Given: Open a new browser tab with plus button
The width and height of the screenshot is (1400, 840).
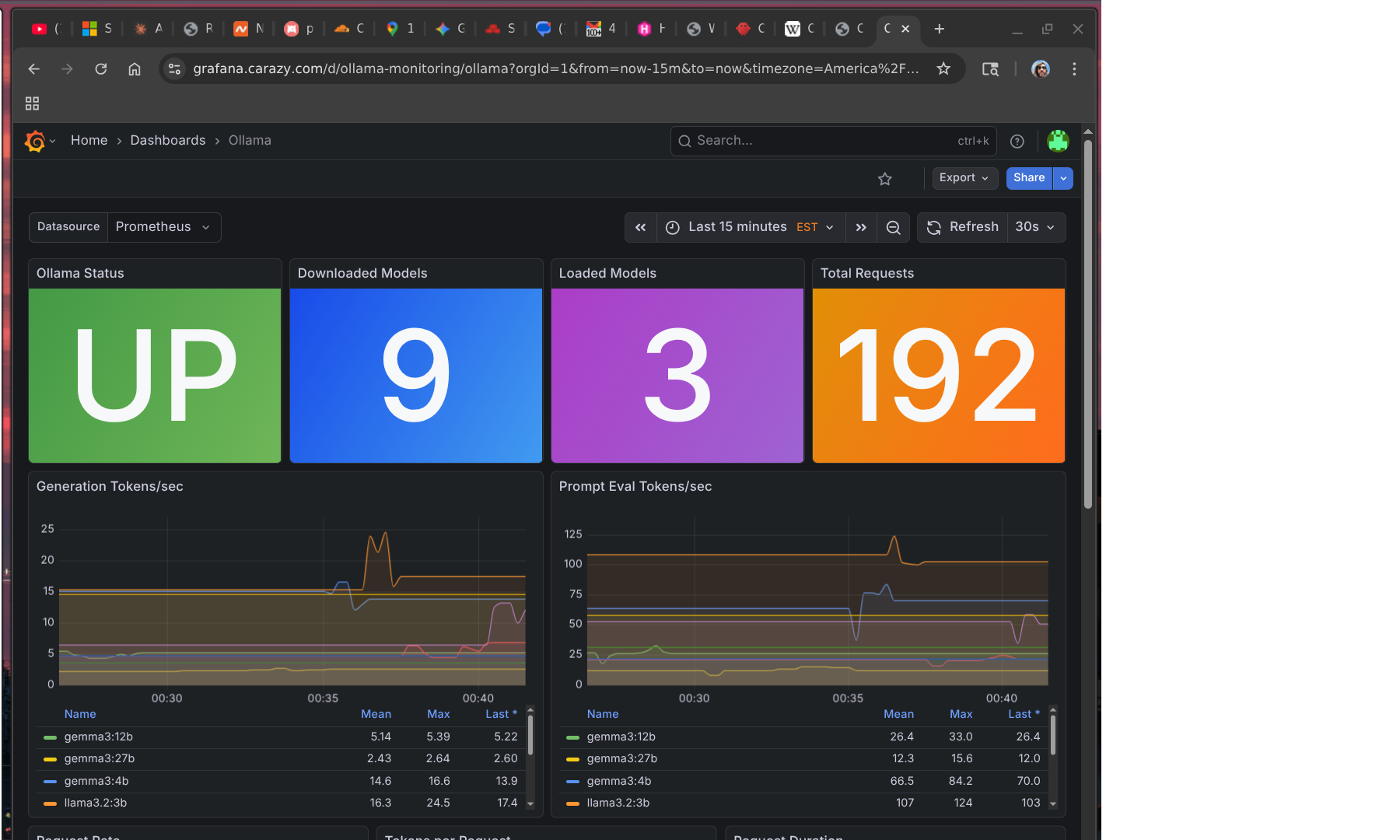Looking at the screenshot, I should point(939,29).
